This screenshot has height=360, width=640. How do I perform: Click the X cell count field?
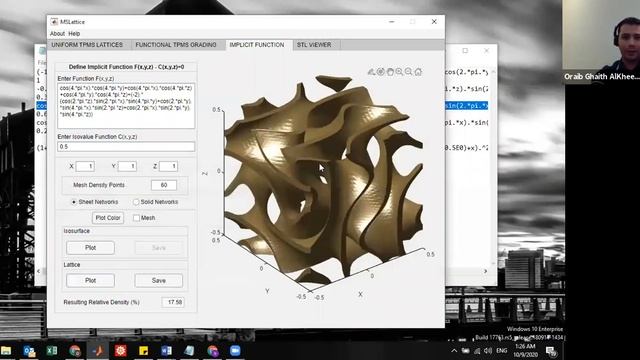85,166
